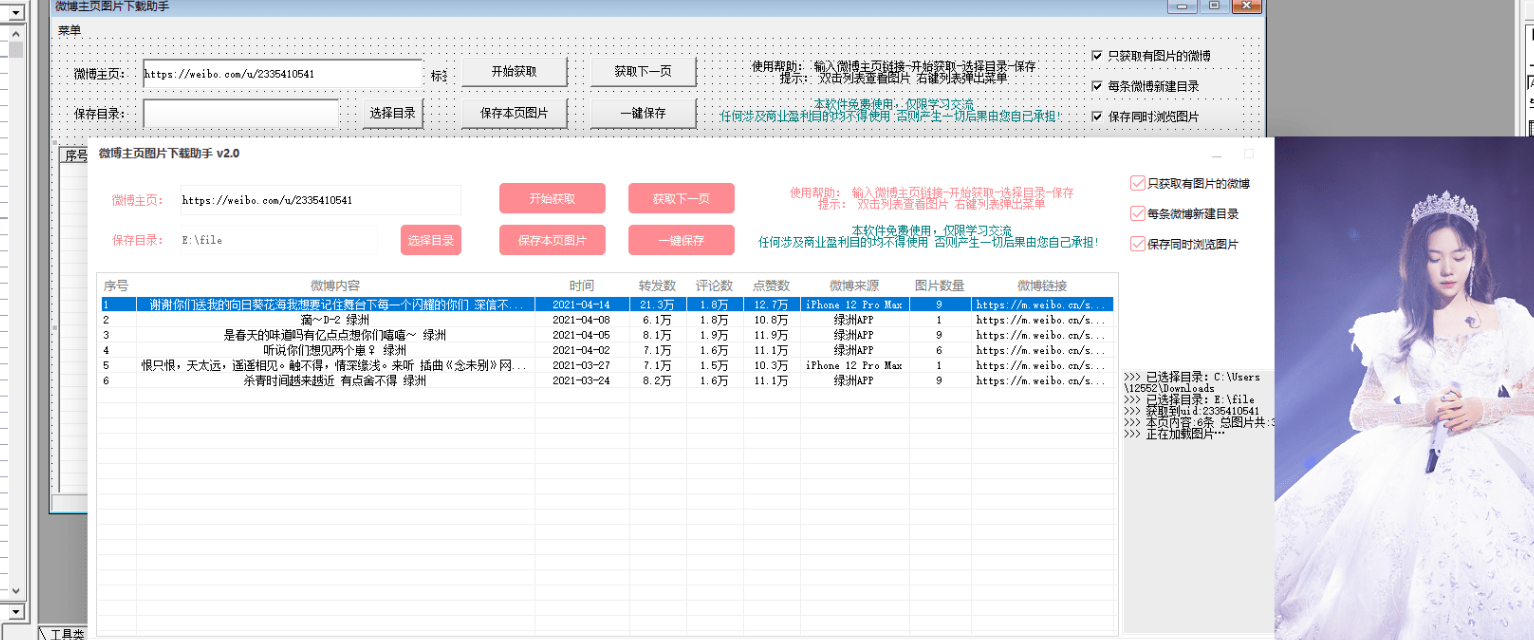Click 获取下一页 in the v2.0 window
Image resolution: width=1534 pixels, height=640 pixels.
681,198
